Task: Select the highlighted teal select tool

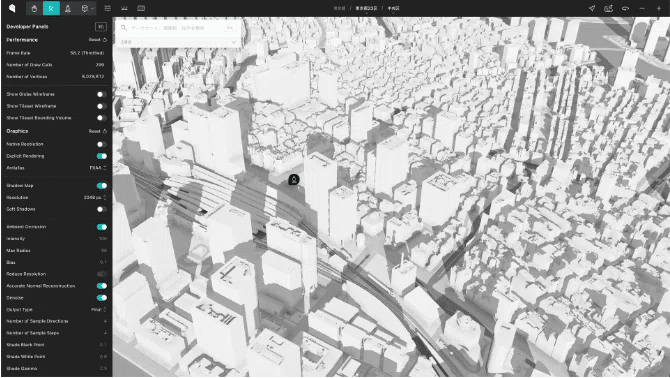Action: coord(51,9)
